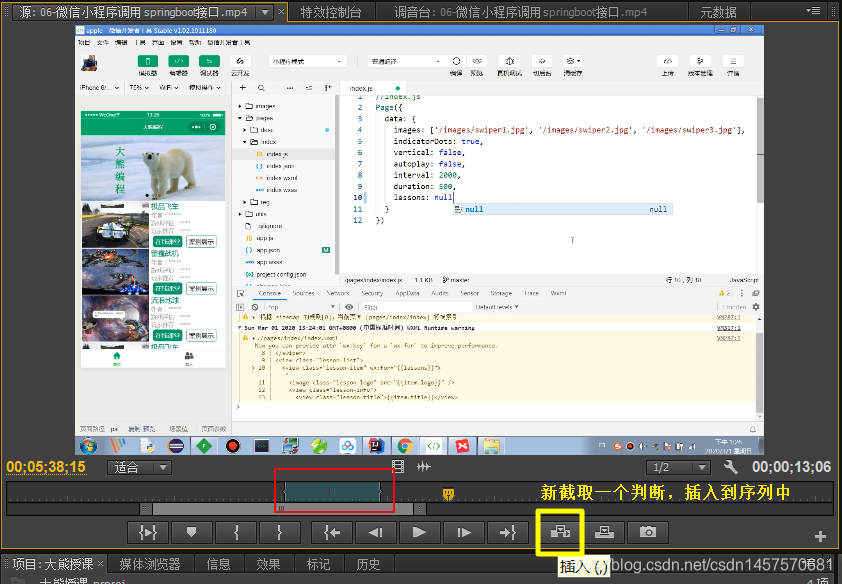842x584 pixels.
Task: Open the 效果 tab
Action: coord(268,564)
